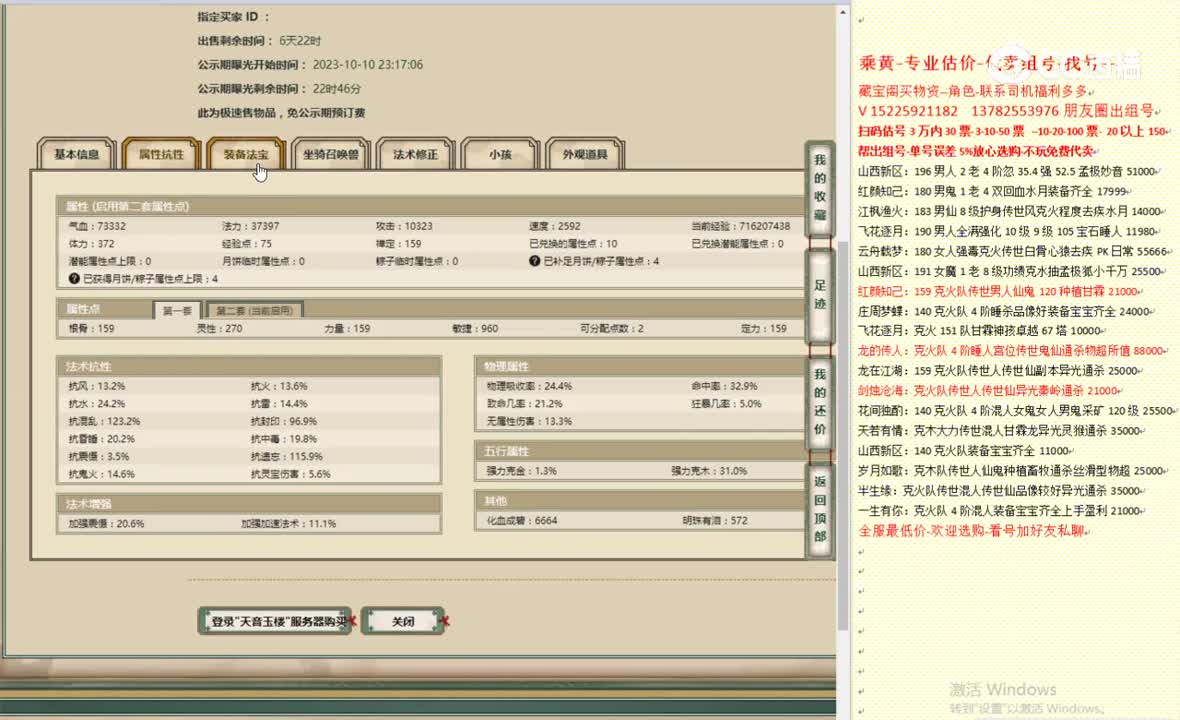Click the 五行属性 section header
The image size is (1180, 720).
(x=640, y=451)
